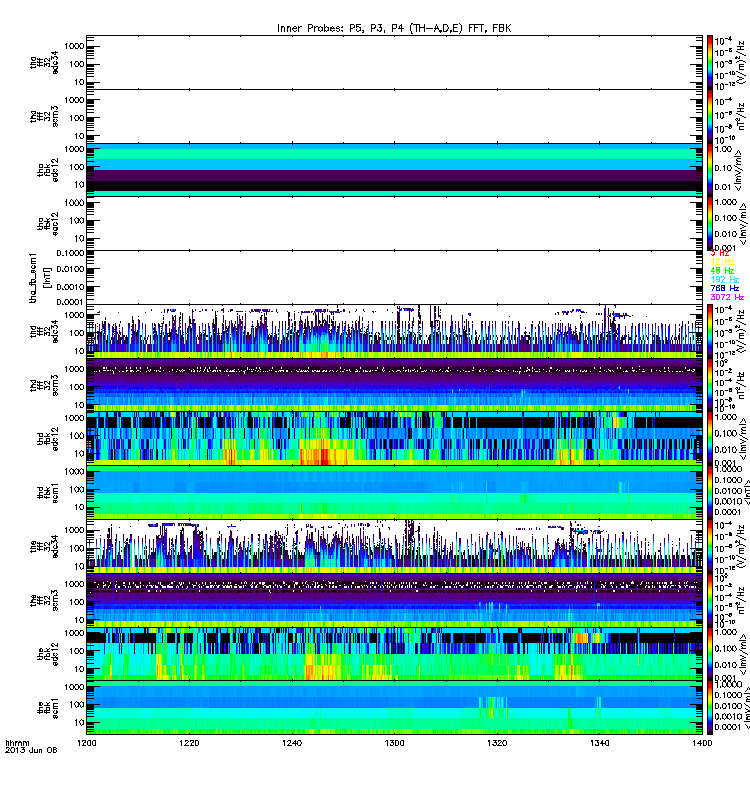
Task: Click the "the fbk edc12" y-axis label
Action: 48,654
